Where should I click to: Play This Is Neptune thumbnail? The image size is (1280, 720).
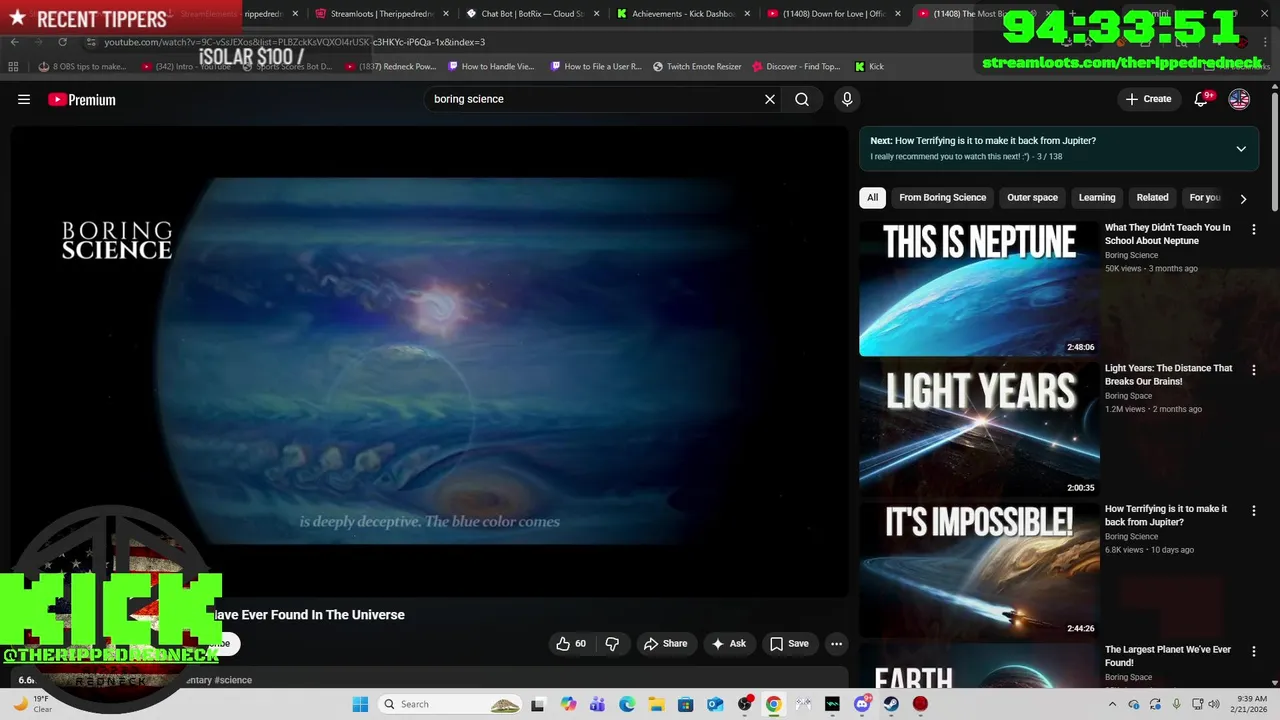tap(979, 288)
